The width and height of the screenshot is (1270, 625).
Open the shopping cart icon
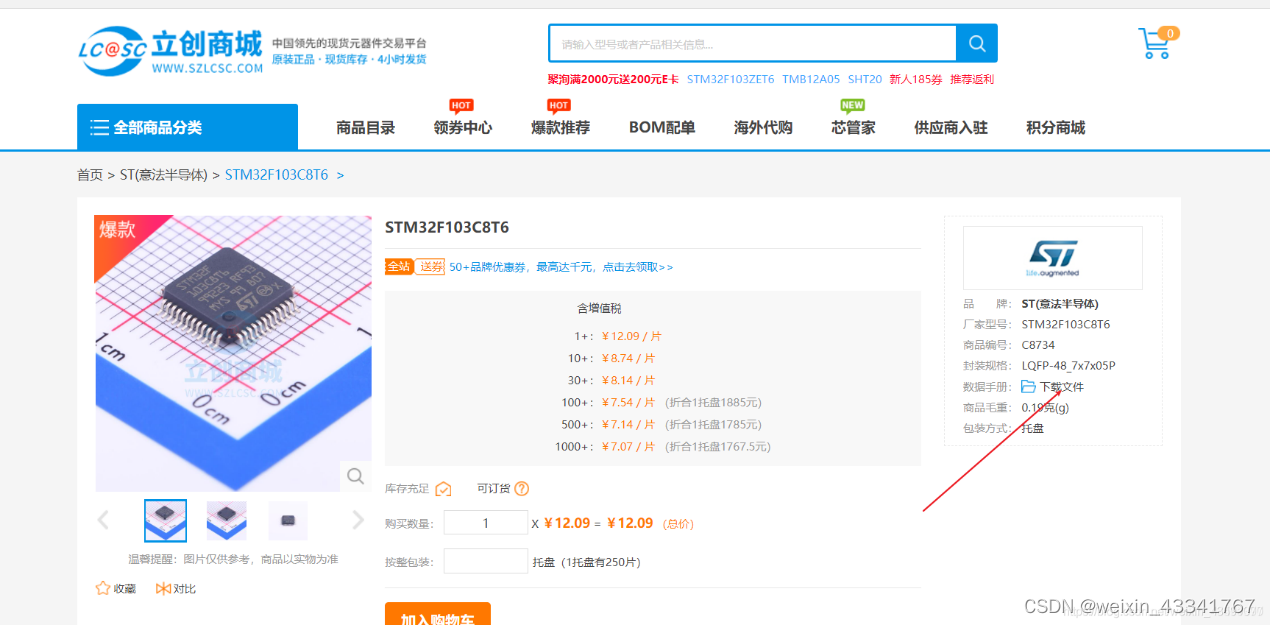click(1155, 44)
